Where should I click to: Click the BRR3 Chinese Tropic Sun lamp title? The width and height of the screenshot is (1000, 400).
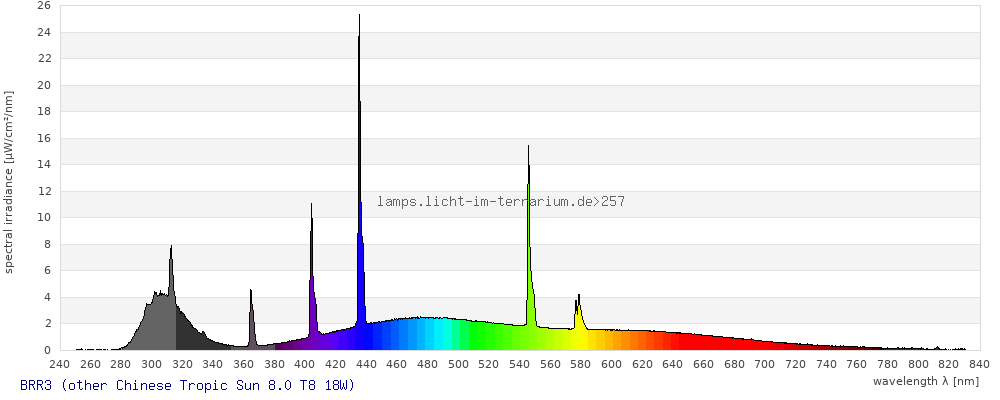(187, 385)
